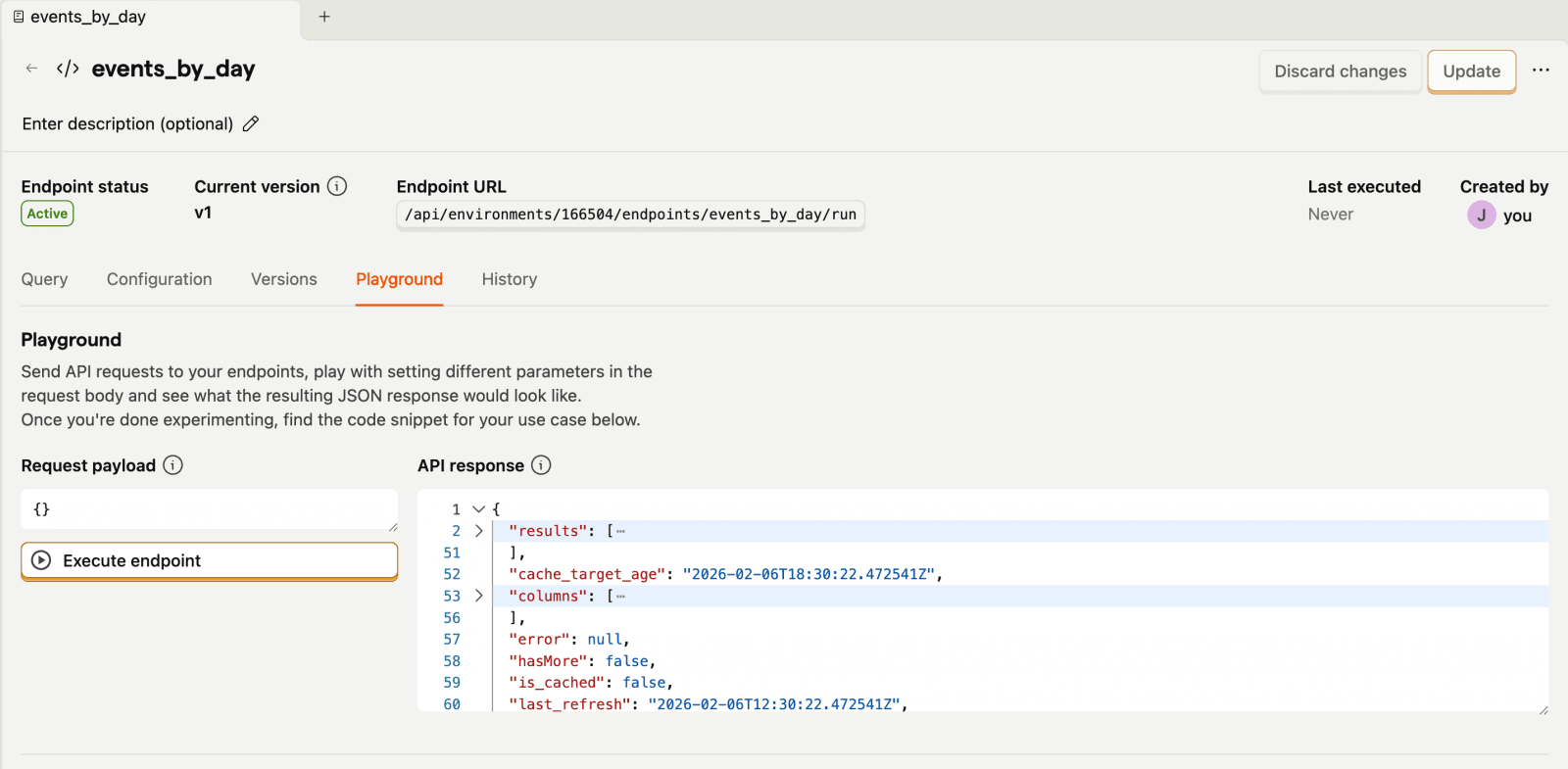Show Request payload info icon
The width and height of the screenshot is (1568, 769).
pyautogui.click(x=172, y=465)
